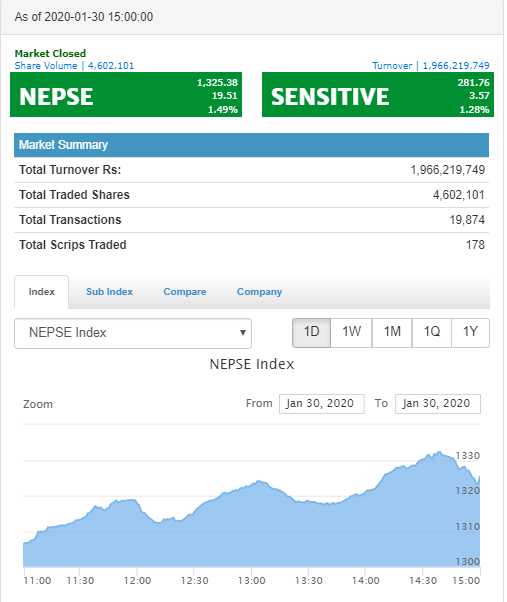Click the 11:00 chart axis label
This screenshot has height=602, width=507.
click(x=37, y=580)
